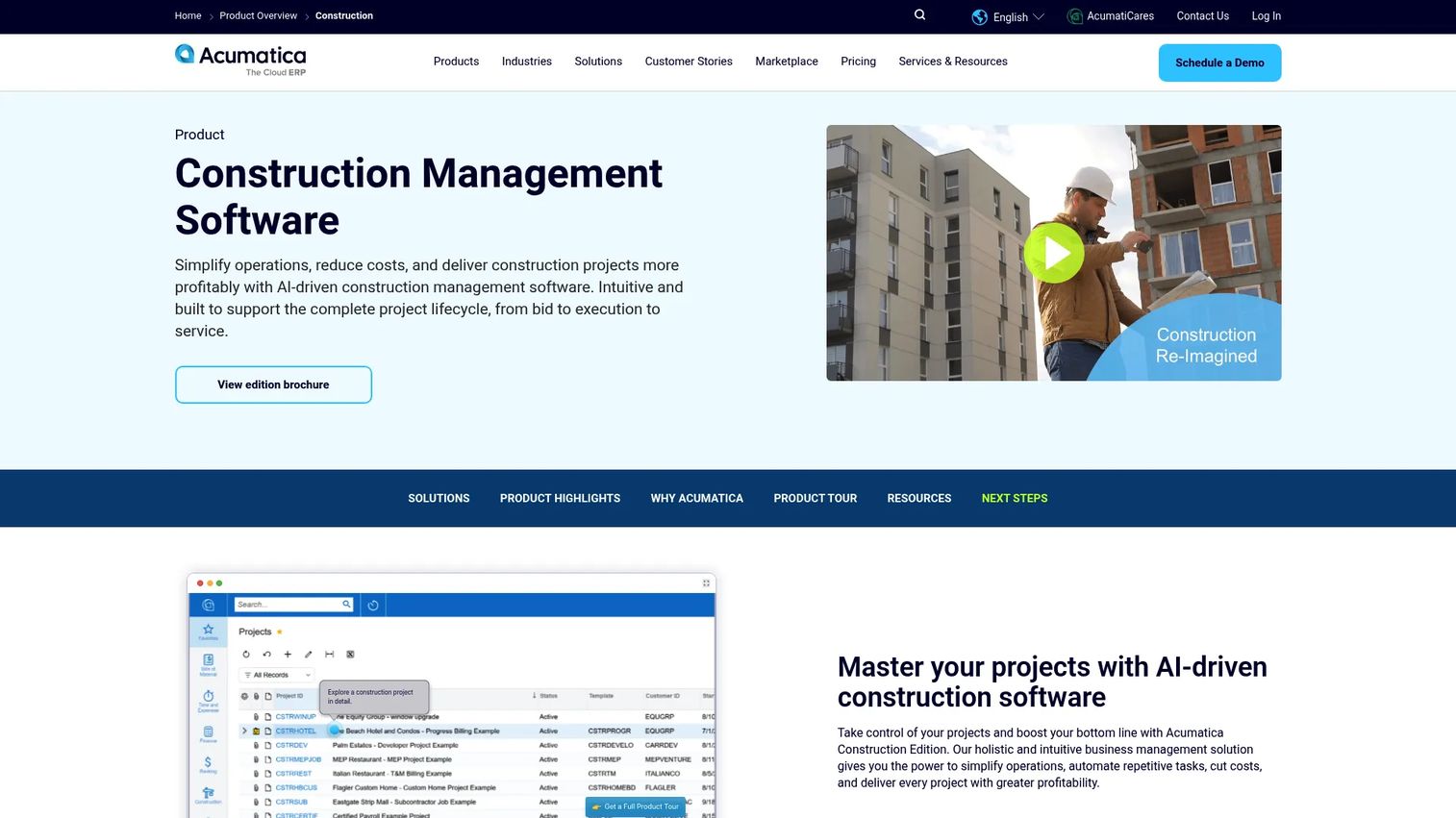Click the favorite star next to Projects title
This screenshot has width=1456, height=818.
pos(280,632)
